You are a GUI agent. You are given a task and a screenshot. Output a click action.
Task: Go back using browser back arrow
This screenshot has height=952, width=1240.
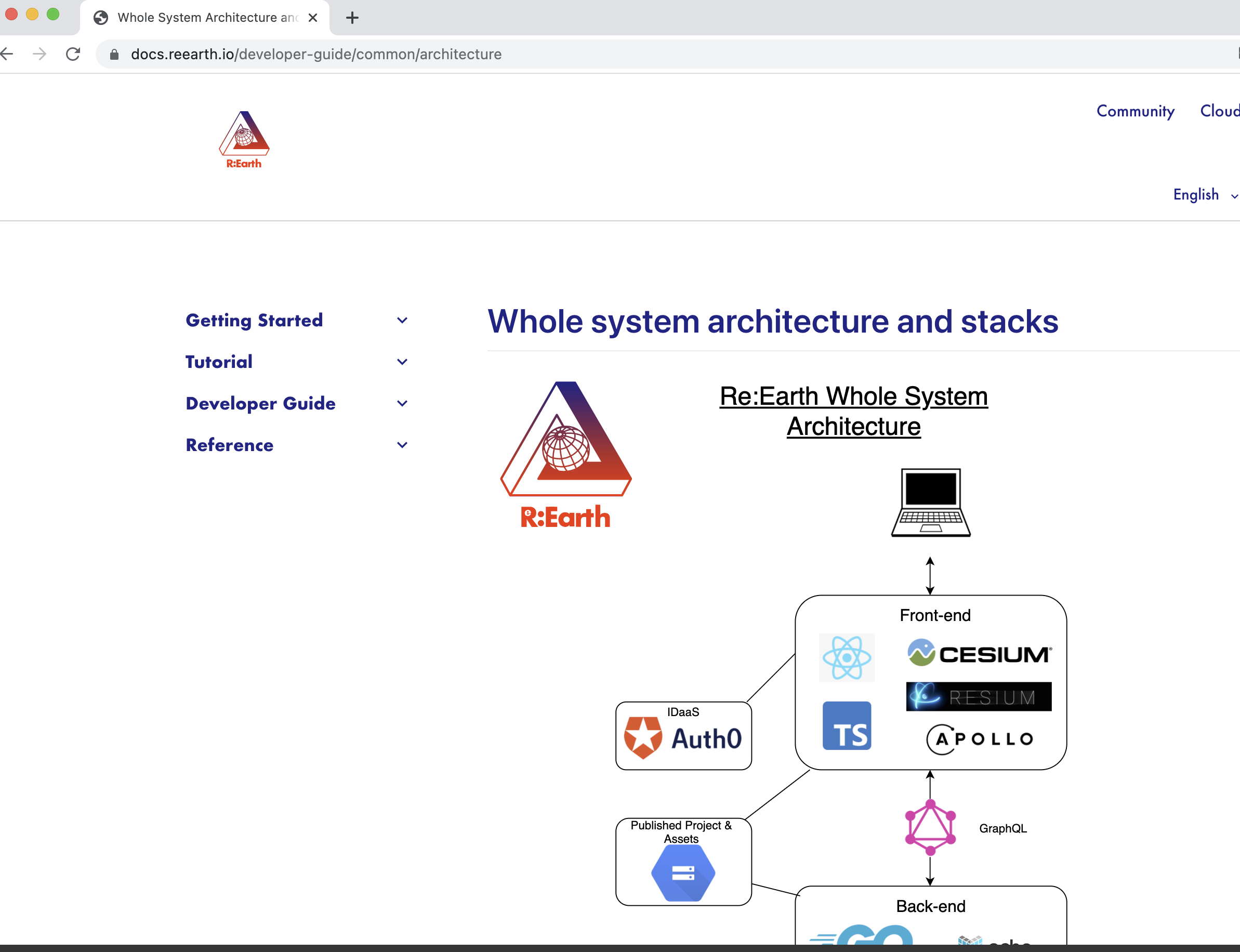(x=7, y=55)
